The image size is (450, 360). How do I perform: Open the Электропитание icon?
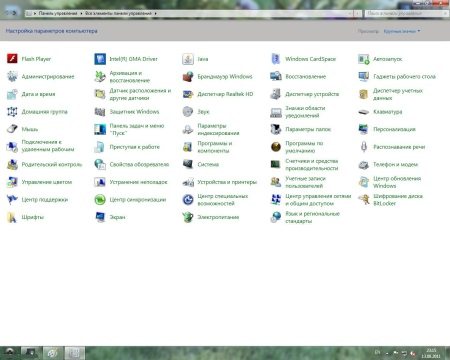pos(188,217)
